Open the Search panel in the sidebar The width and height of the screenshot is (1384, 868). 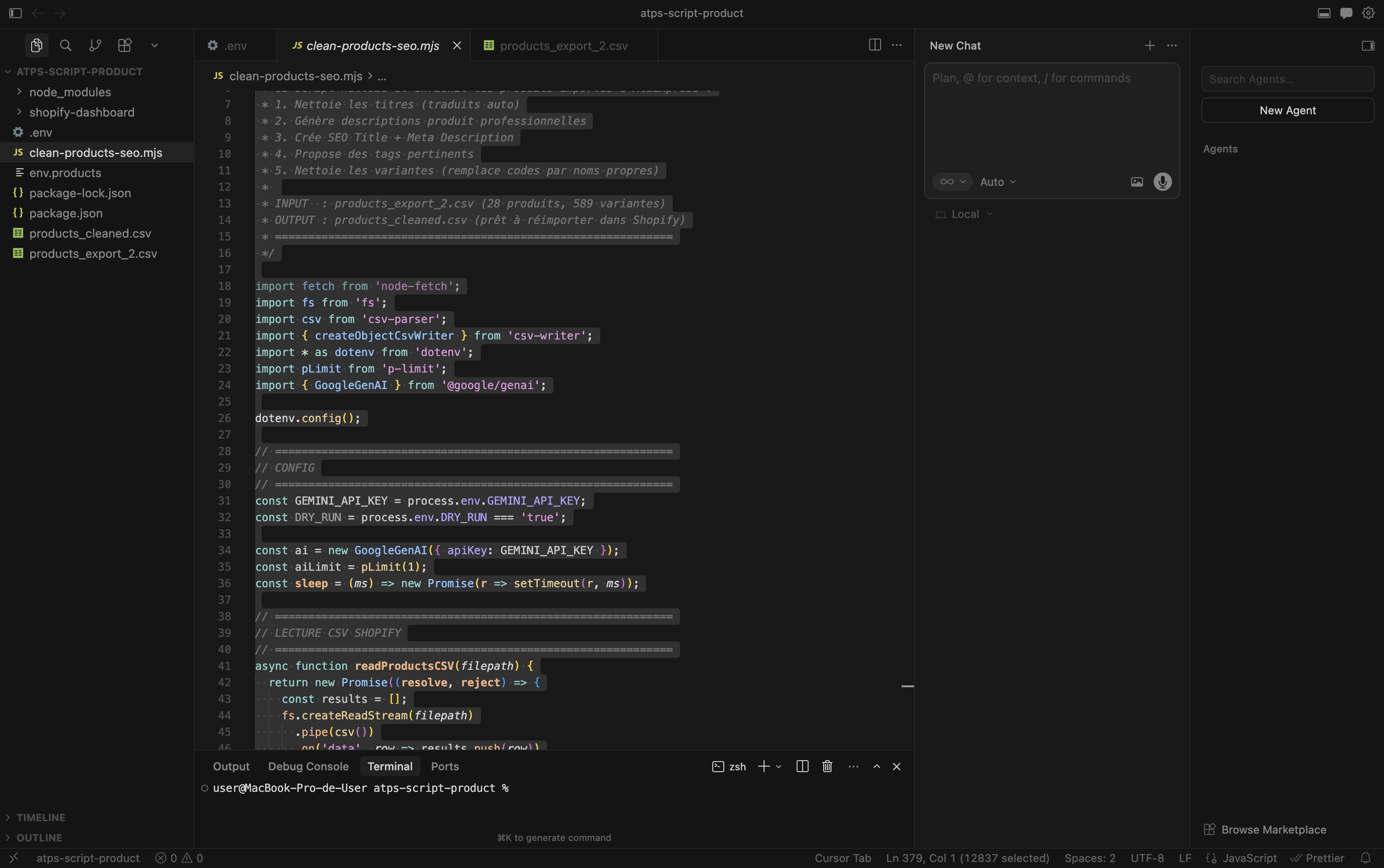66,45
